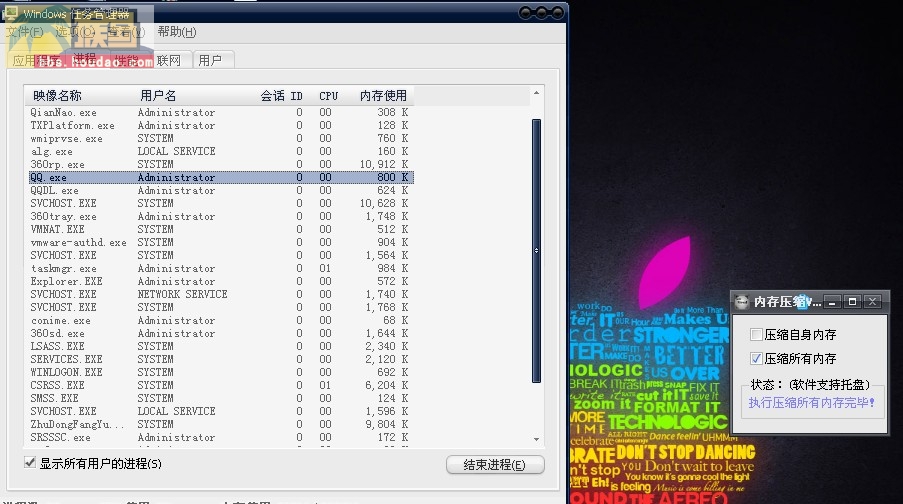Click the Task Manager title bar icon

10,13
